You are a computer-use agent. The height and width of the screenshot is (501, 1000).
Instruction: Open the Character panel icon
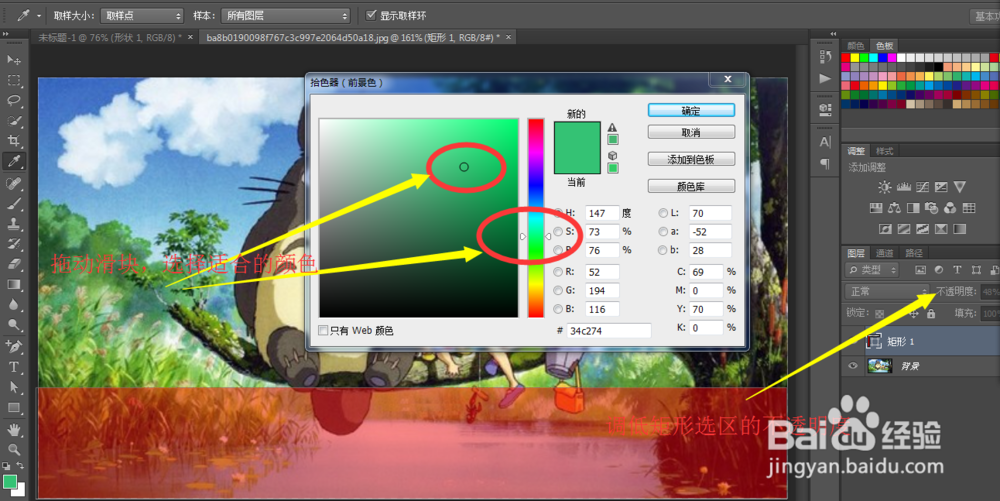825,142
